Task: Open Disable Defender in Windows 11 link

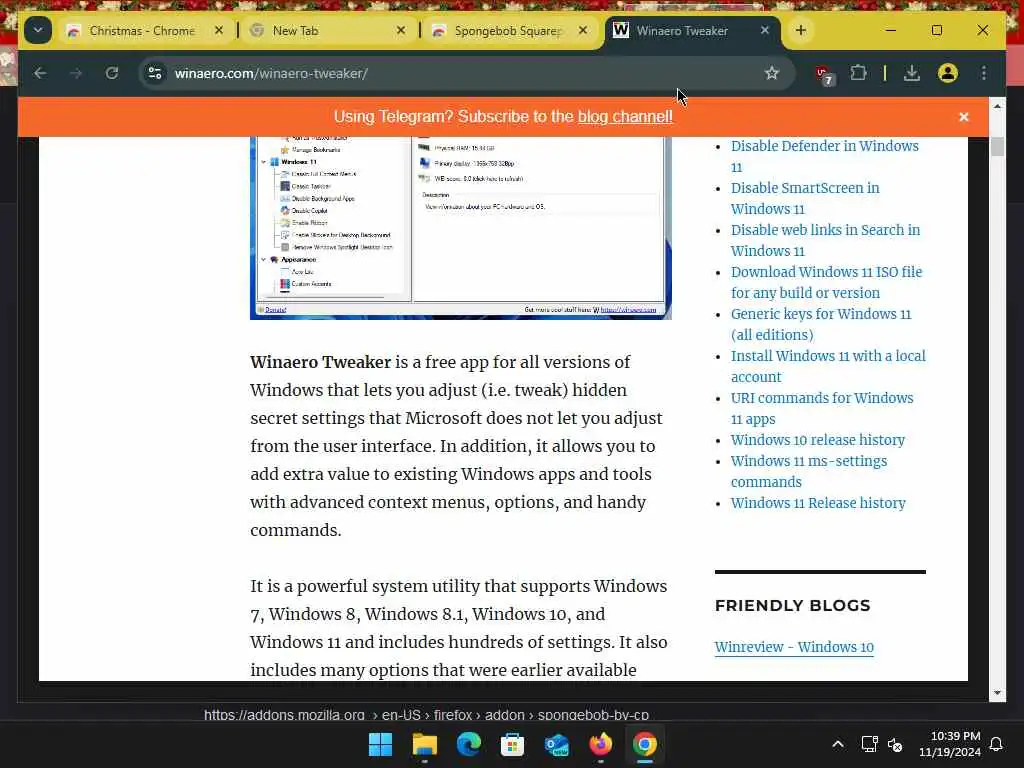Action: click(825, 156)
